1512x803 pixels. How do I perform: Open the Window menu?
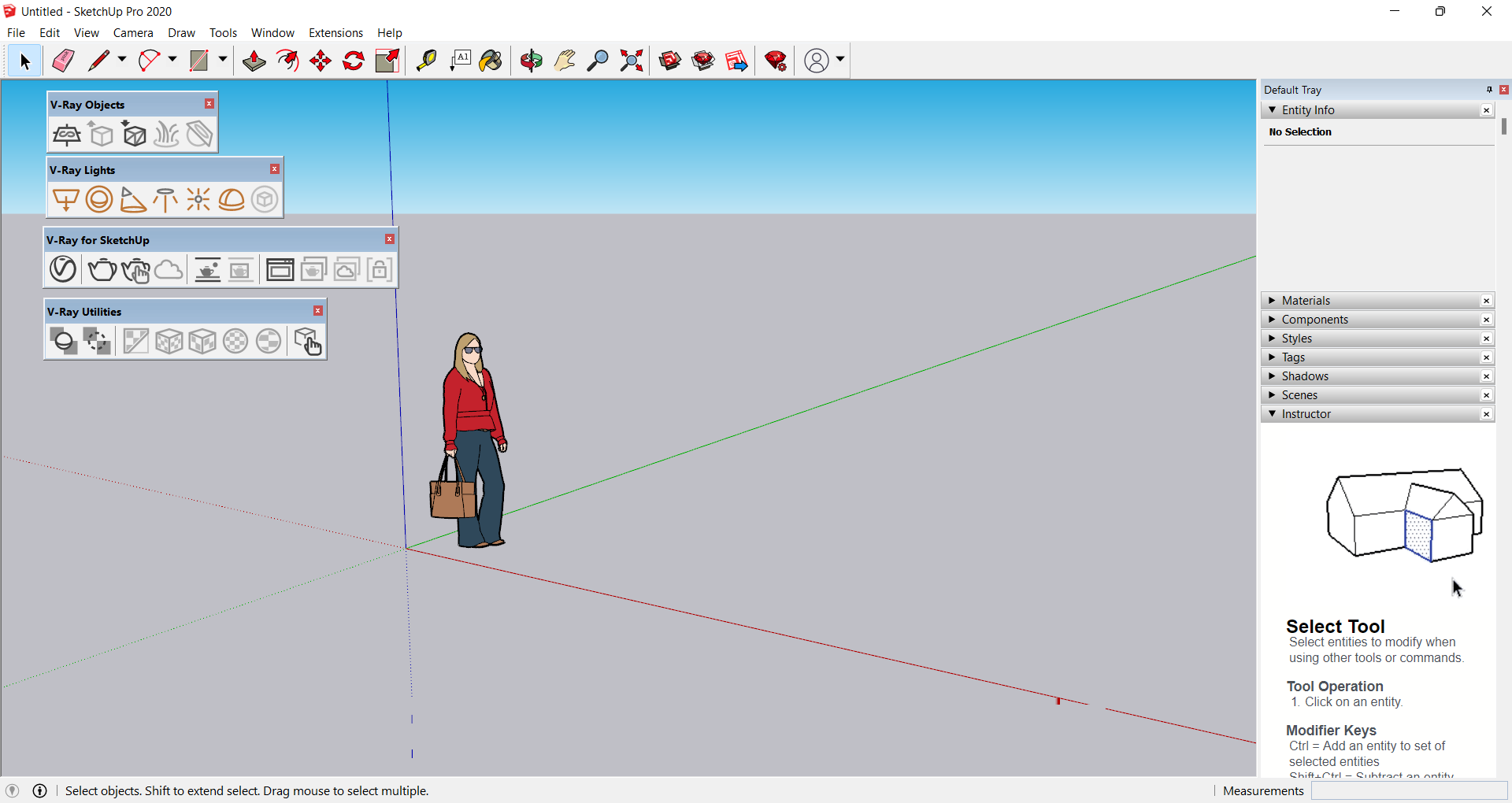[272, 33]
